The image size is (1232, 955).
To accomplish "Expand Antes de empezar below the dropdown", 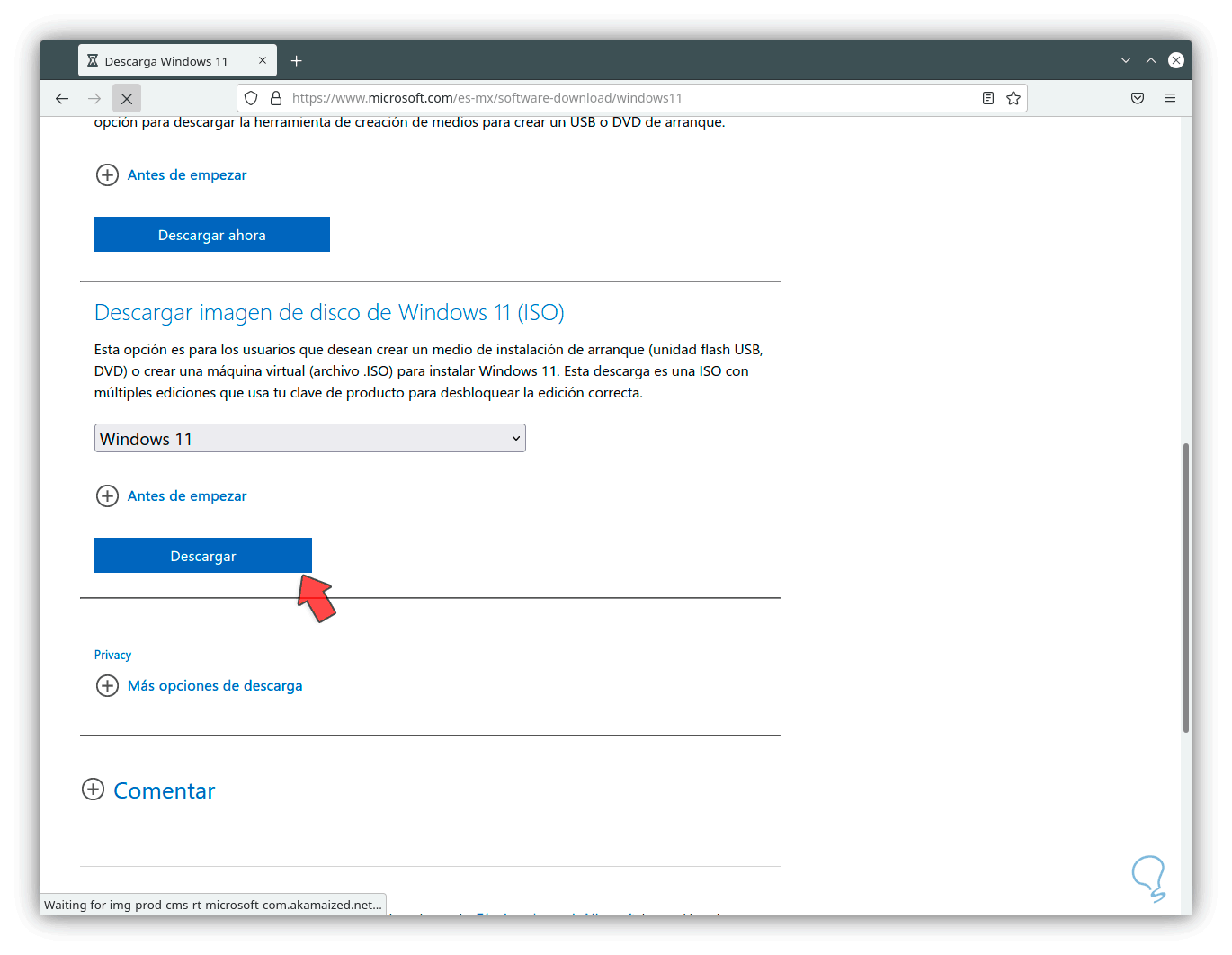I will click(x=171, y=495).
